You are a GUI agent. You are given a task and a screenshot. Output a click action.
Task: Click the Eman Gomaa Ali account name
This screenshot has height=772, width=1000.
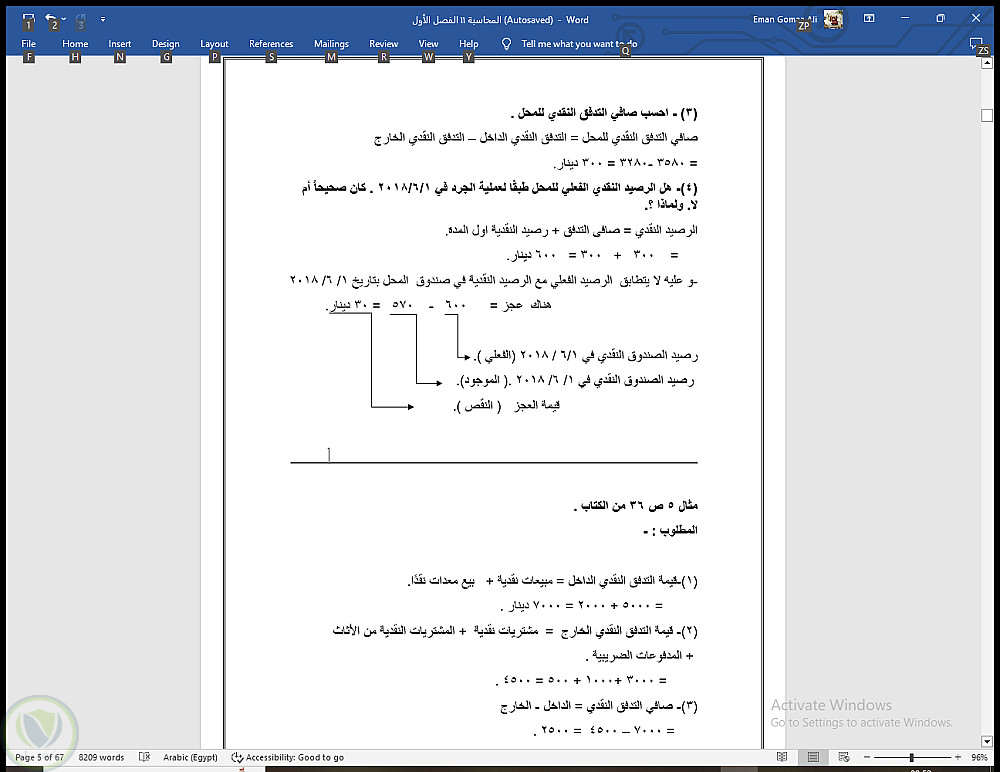pos(784,19)
